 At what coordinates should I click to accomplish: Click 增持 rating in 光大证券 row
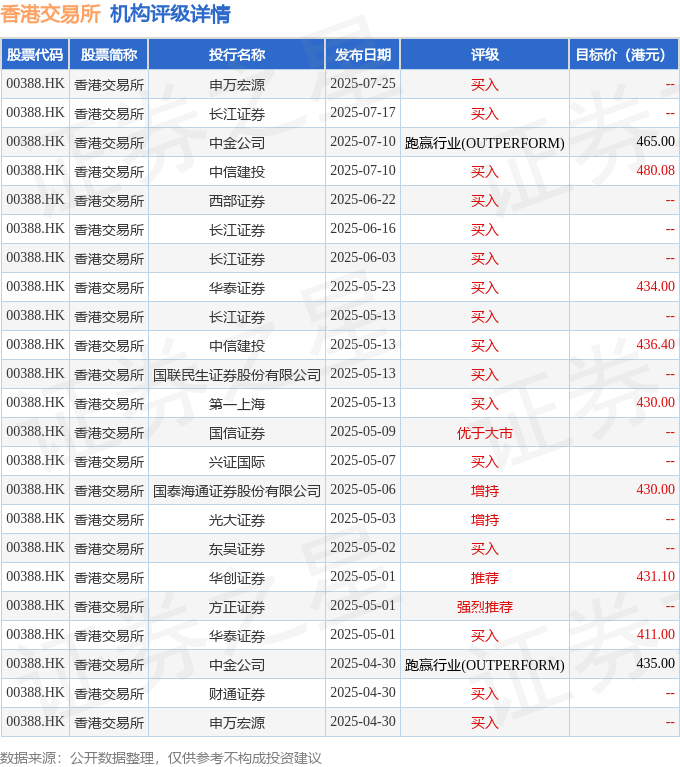click(x=485, y=519)
